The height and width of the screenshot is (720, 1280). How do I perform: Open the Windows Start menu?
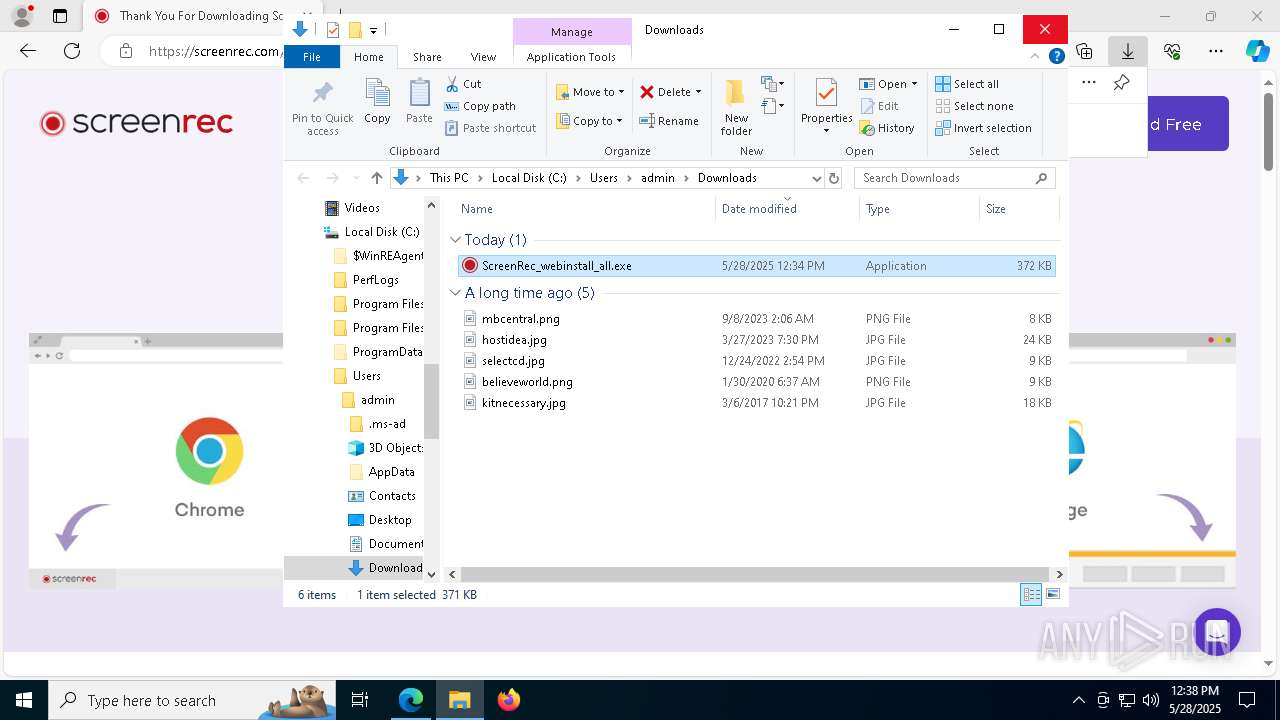[24, 700]
